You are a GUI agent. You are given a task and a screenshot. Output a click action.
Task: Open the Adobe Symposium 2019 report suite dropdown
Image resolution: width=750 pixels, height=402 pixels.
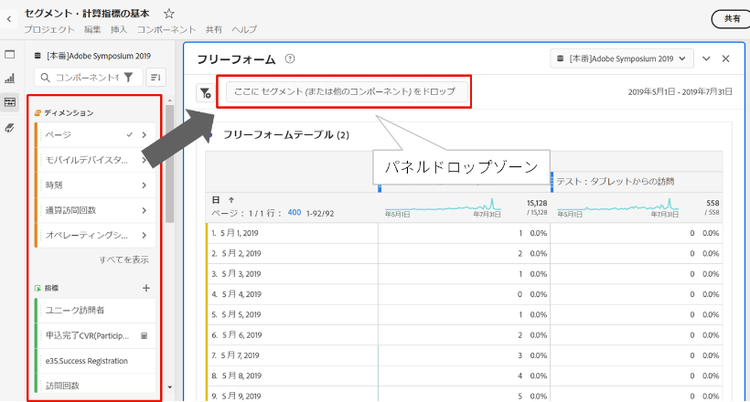tap(624, 59)
